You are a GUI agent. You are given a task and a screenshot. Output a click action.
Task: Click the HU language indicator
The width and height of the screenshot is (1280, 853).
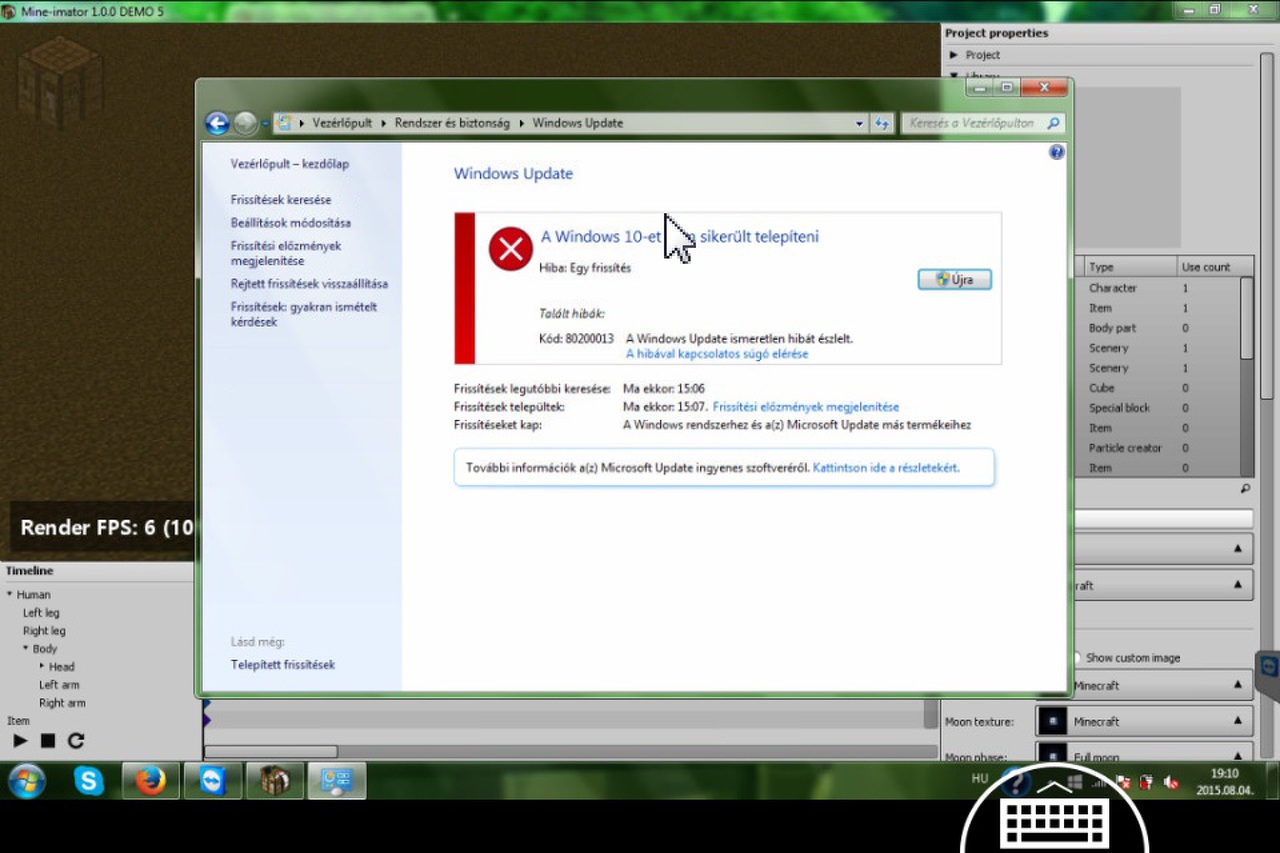[x=980, y=778]
